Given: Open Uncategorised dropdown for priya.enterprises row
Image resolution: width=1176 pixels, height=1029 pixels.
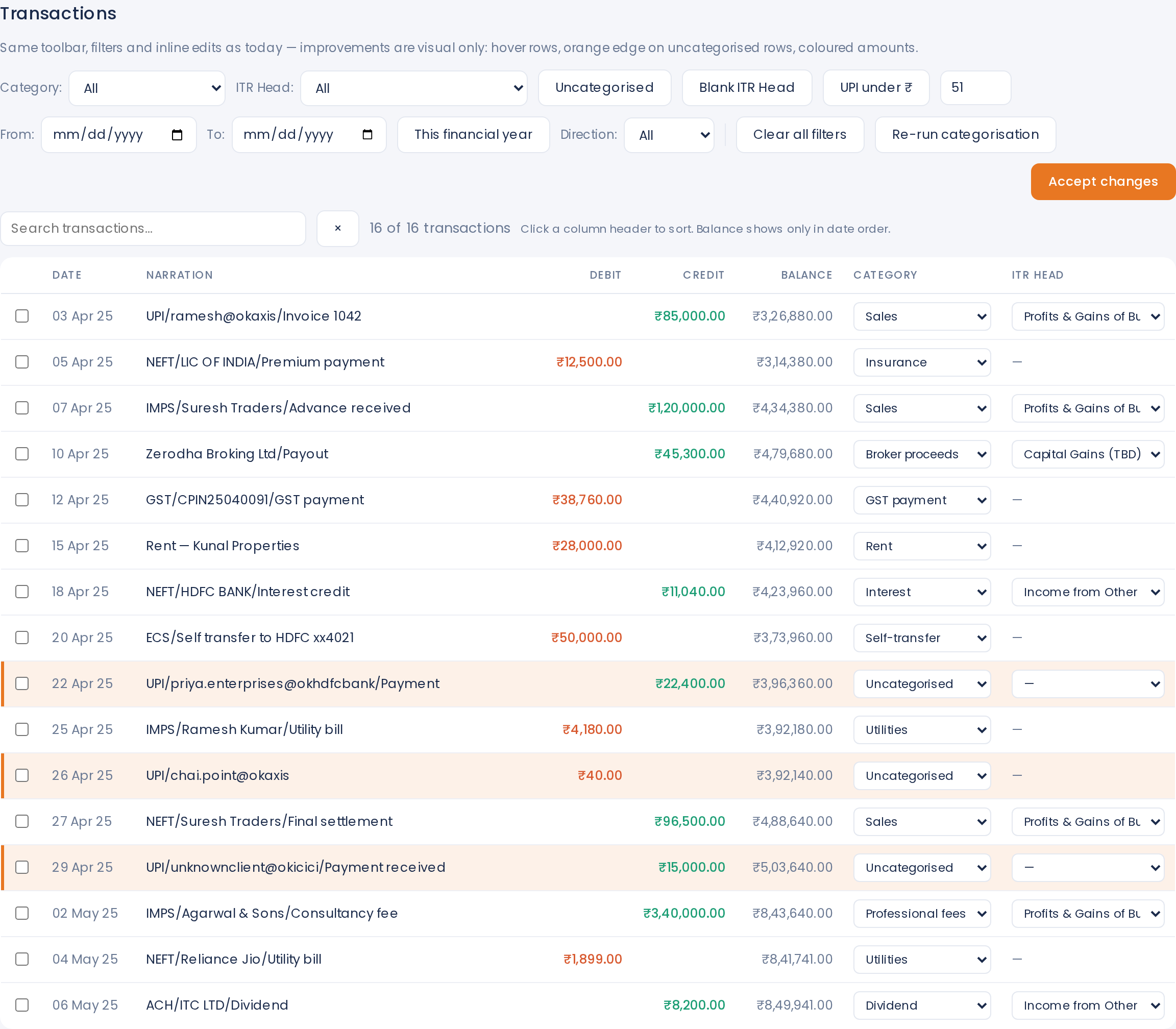Looking at the screenshot, I should coord(922,684).
